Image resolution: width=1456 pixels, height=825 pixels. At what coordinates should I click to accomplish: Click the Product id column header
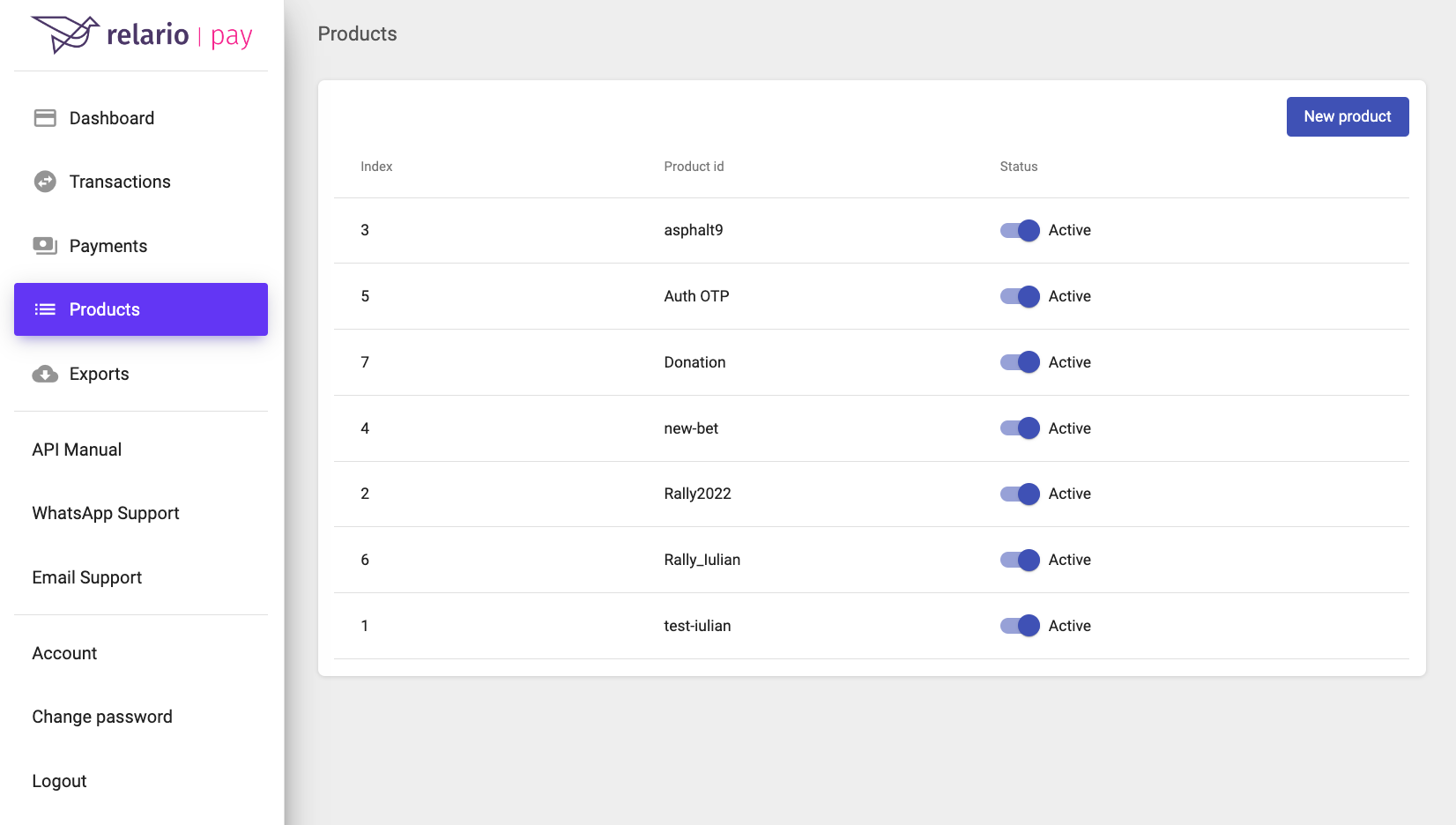pyautogui.click(x=694, y=167)
